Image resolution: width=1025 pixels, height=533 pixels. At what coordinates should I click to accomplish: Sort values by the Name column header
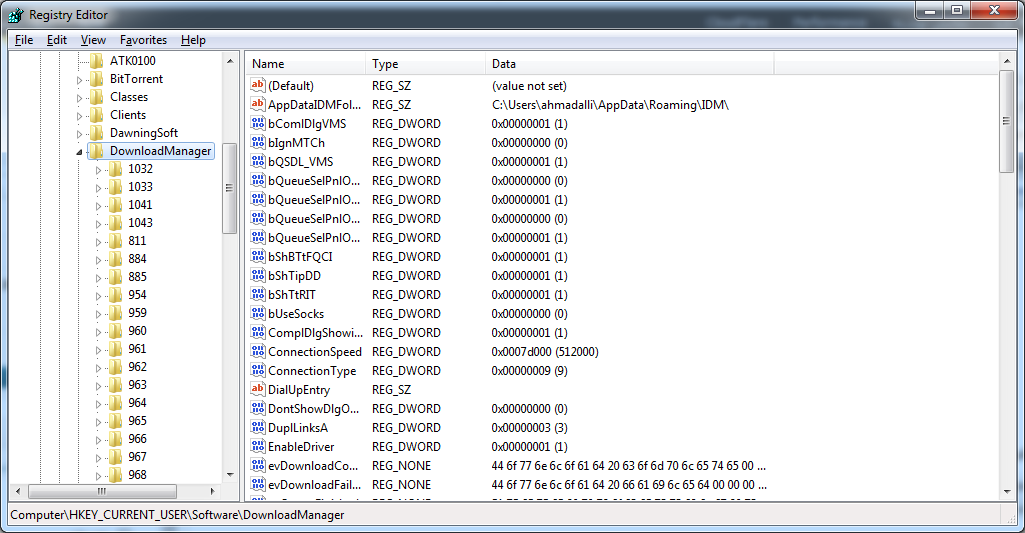(305, 64)
